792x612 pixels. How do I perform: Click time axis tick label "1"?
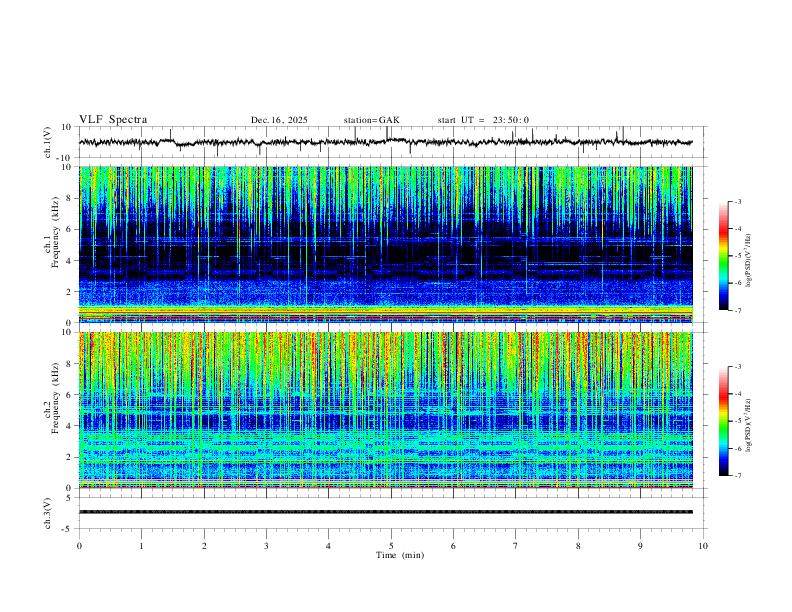(x=141, y=546)
